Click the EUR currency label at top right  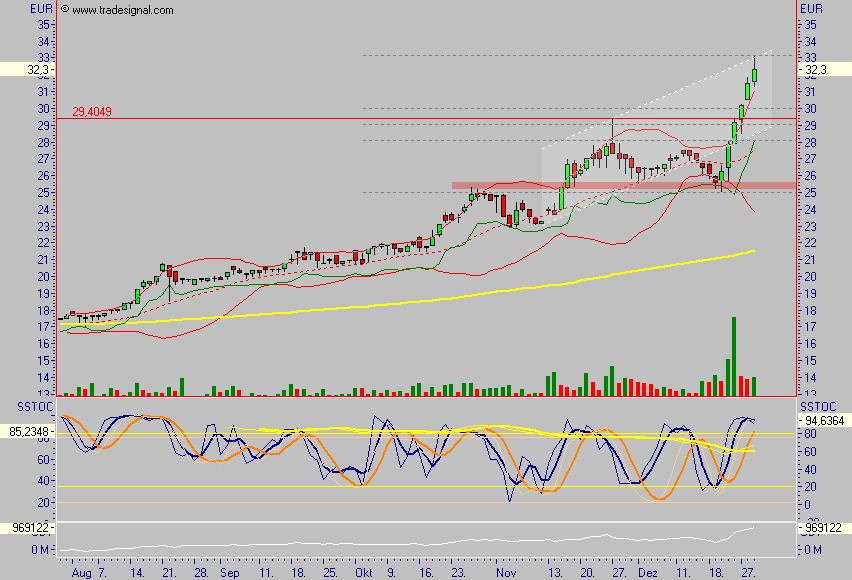click(816, 9)
